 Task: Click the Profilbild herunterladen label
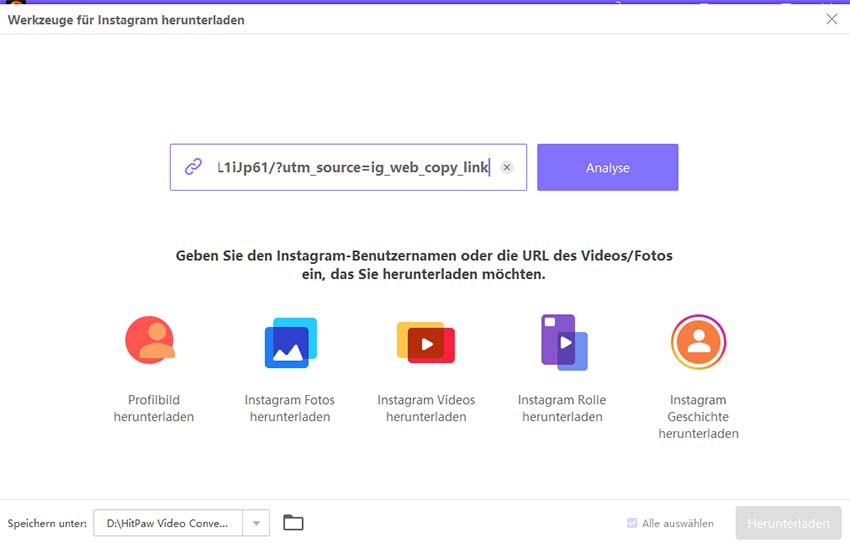tap(154, 408)
